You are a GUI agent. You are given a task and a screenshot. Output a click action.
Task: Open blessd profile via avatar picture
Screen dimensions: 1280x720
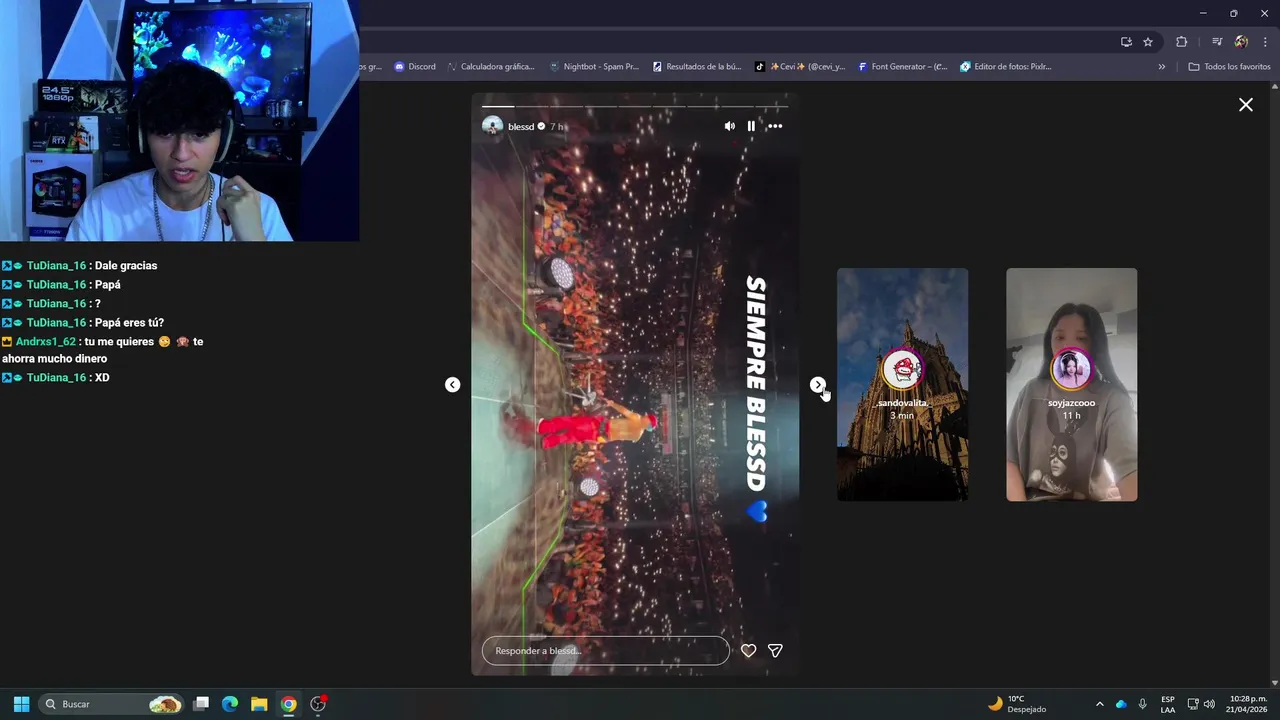(492, 126)
